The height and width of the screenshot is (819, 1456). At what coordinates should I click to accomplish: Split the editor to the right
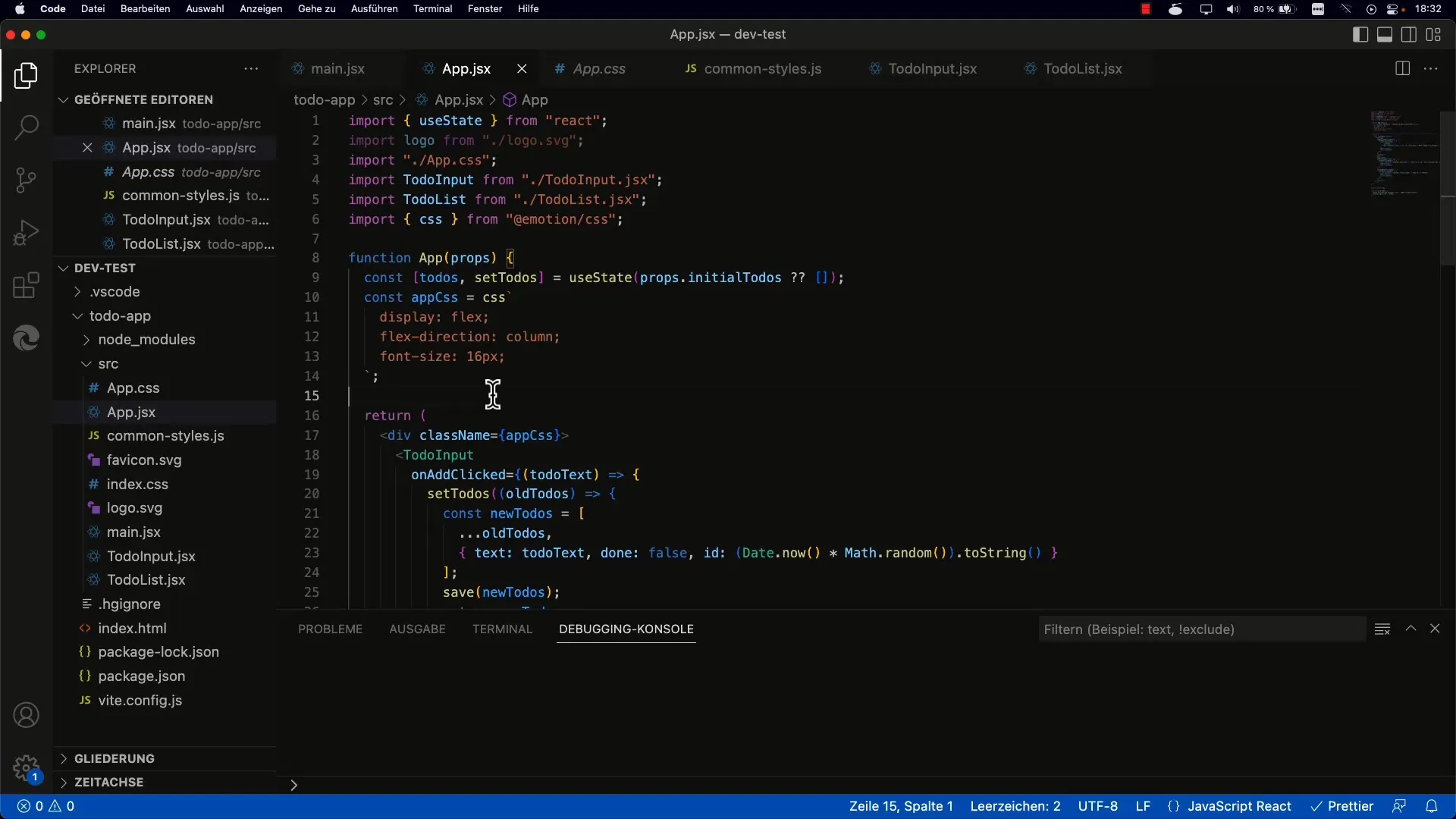1402,68
